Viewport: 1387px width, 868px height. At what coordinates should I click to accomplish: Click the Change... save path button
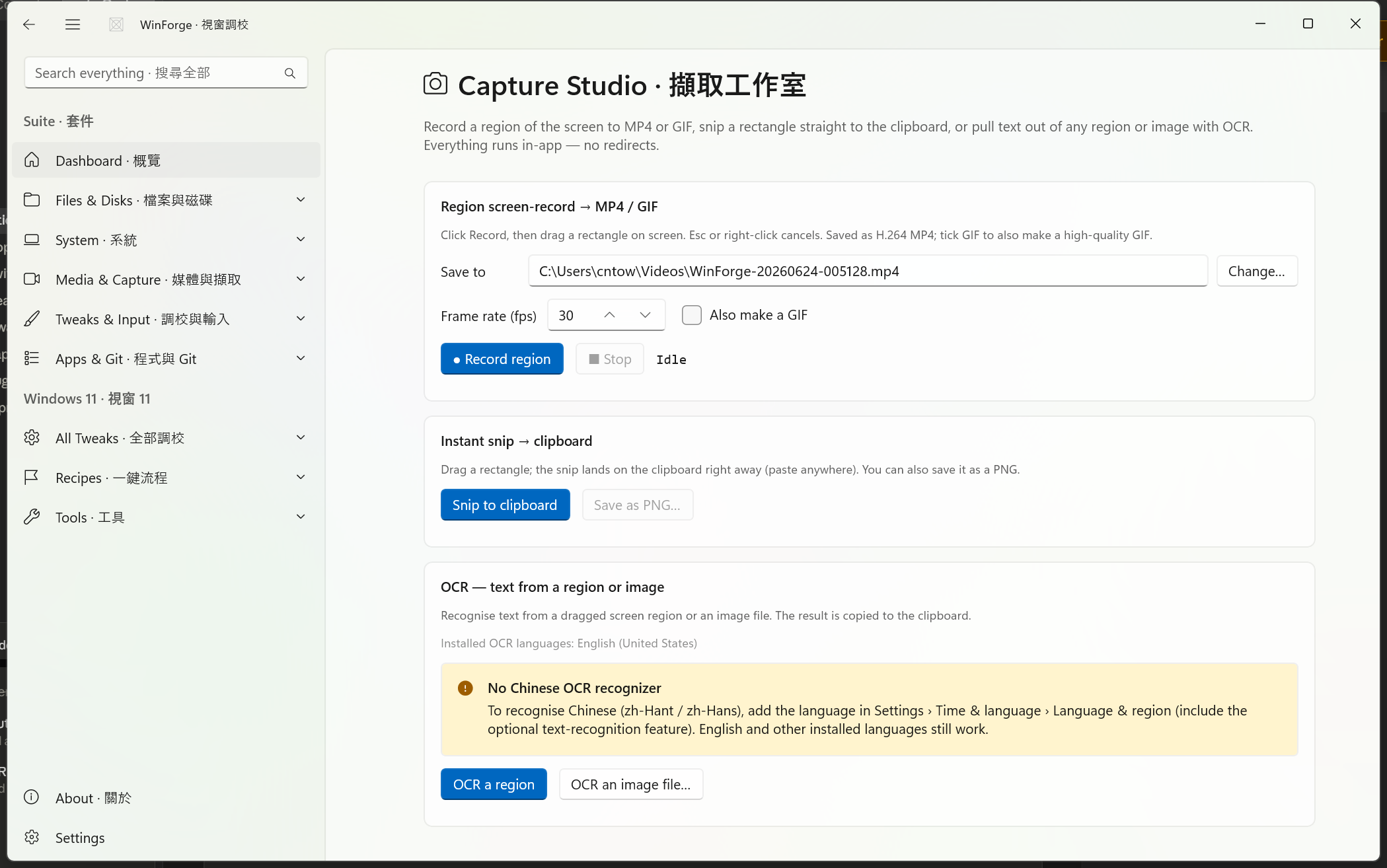point(1257,271)
